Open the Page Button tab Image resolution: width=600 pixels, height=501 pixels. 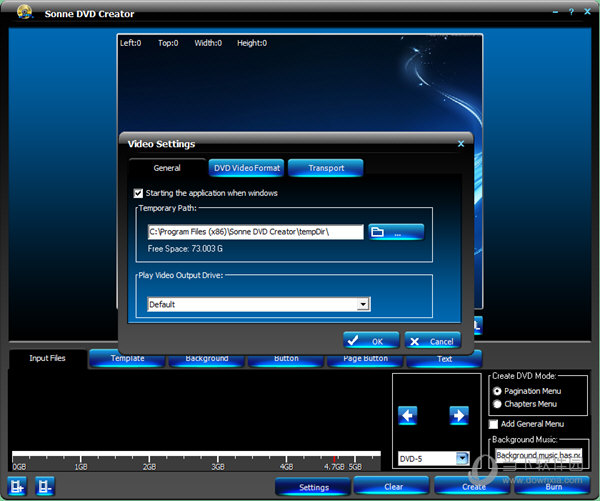click(x=365, y=359)
